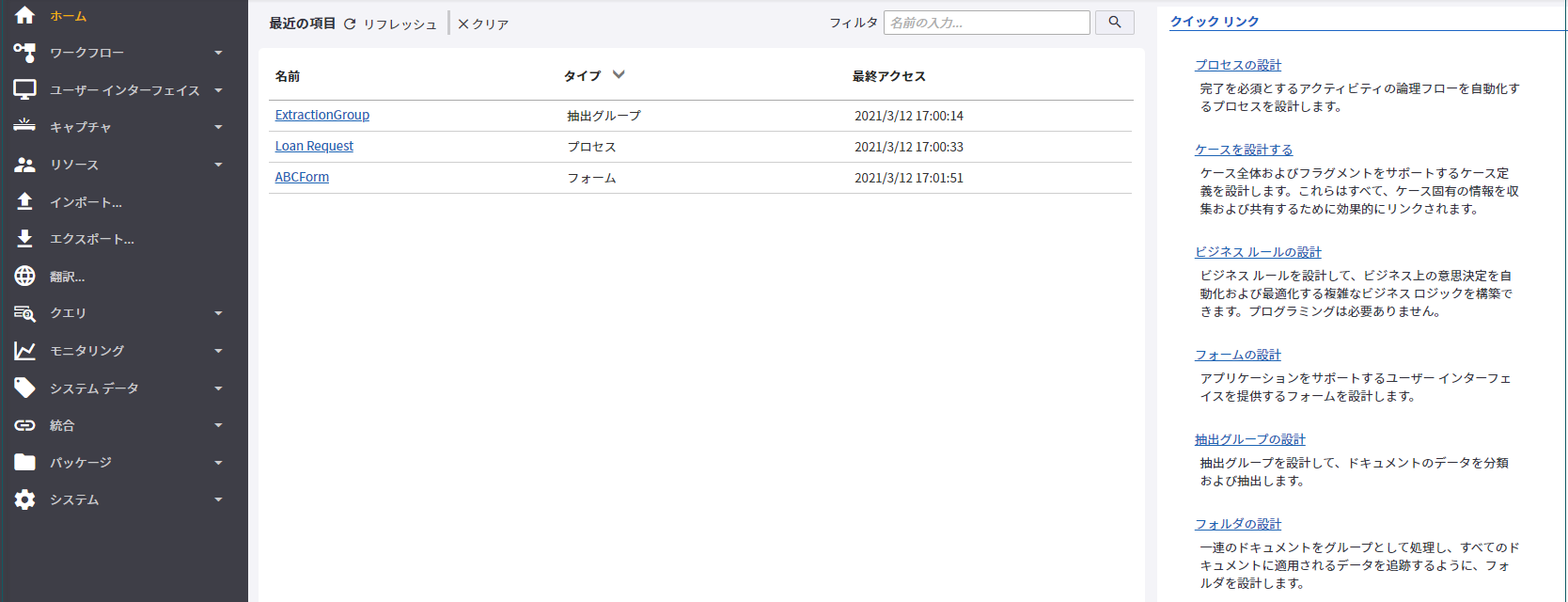Open the ワークフロー menu label

click(x=86, y=53)
